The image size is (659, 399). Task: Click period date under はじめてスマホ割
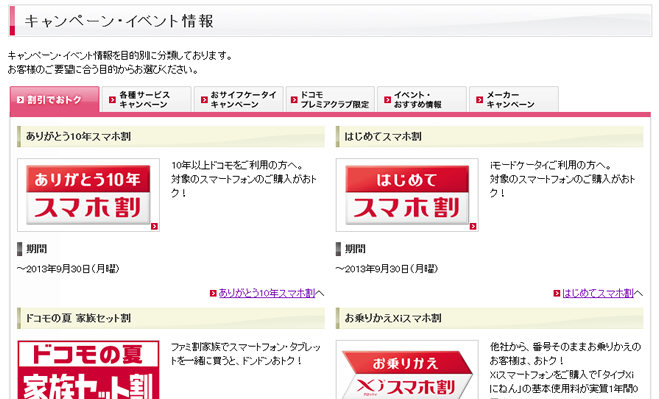click(387, 269)
